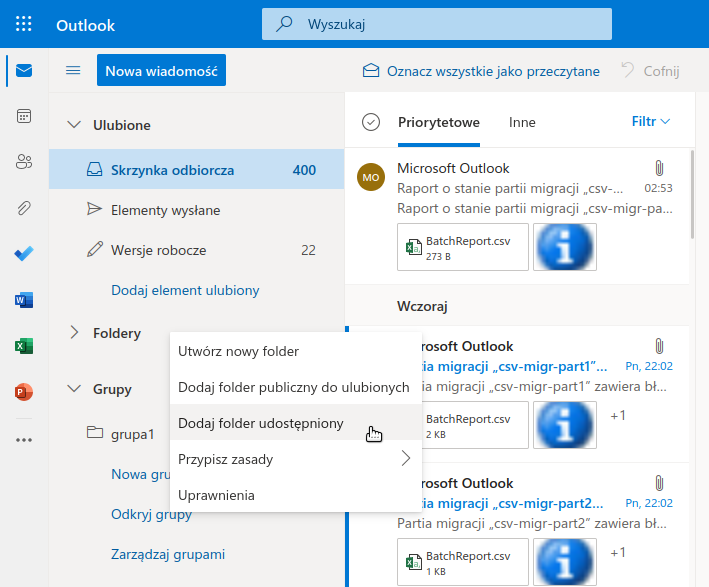Select 'Utwórz nowy folder' in context menu
709x587 pixels.
tap(238, 351)
